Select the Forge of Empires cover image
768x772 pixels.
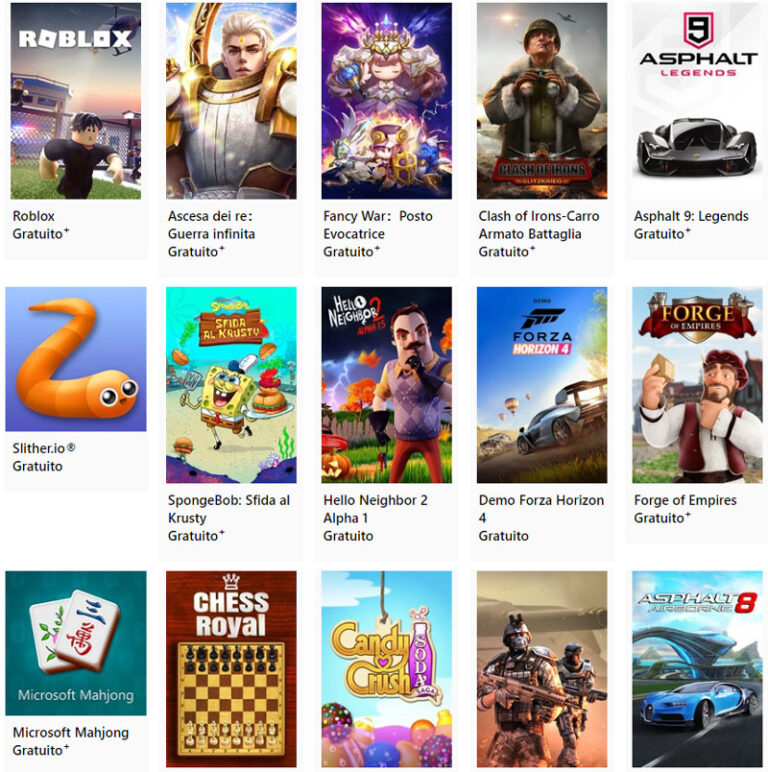coord(697,385)
